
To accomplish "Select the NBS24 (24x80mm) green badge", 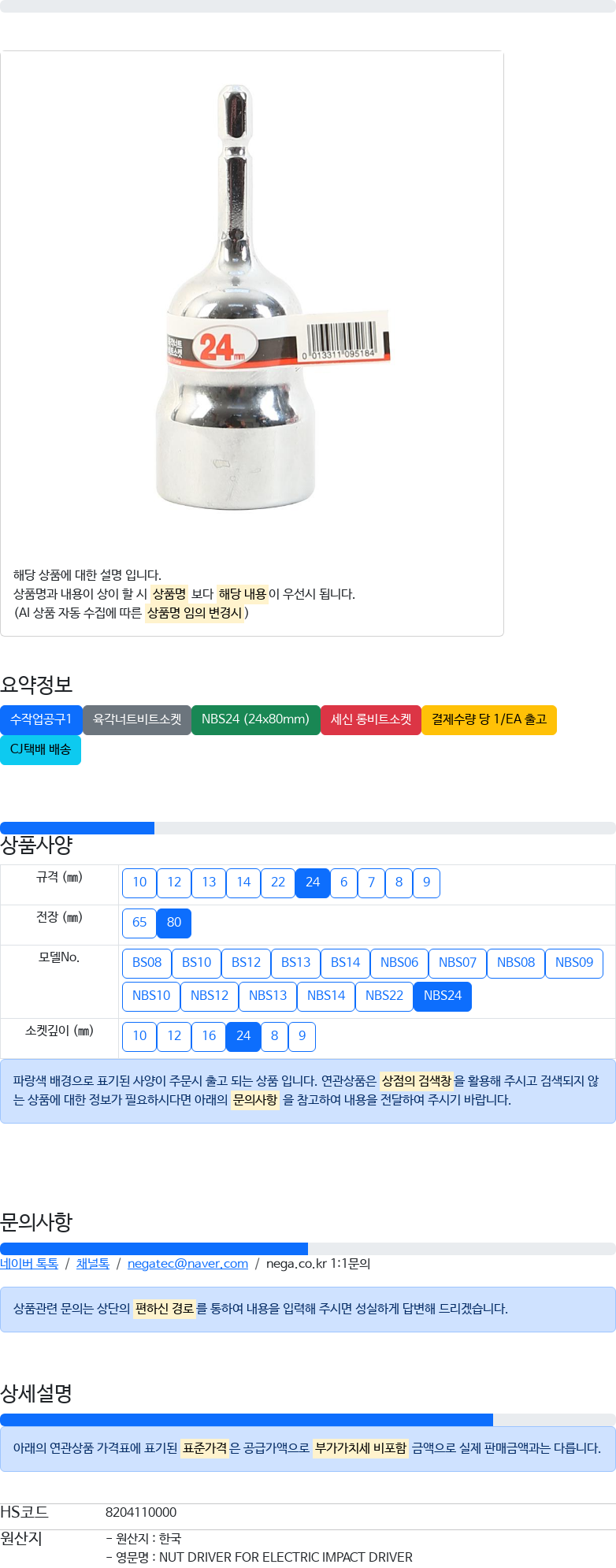I will click(255, 719).
